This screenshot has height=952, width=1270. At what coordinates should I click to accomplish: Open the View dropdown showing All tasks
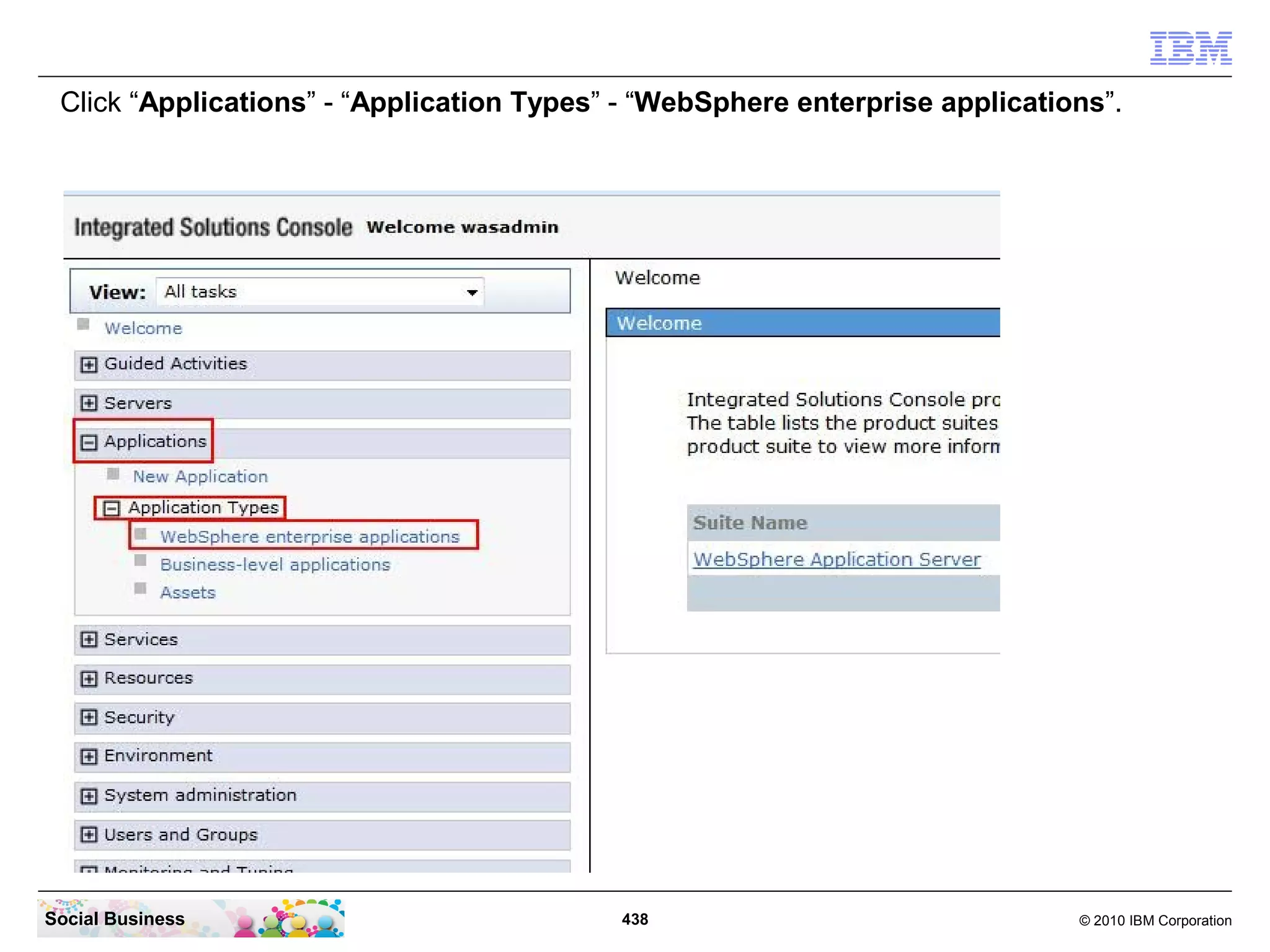tap(320, 292)
